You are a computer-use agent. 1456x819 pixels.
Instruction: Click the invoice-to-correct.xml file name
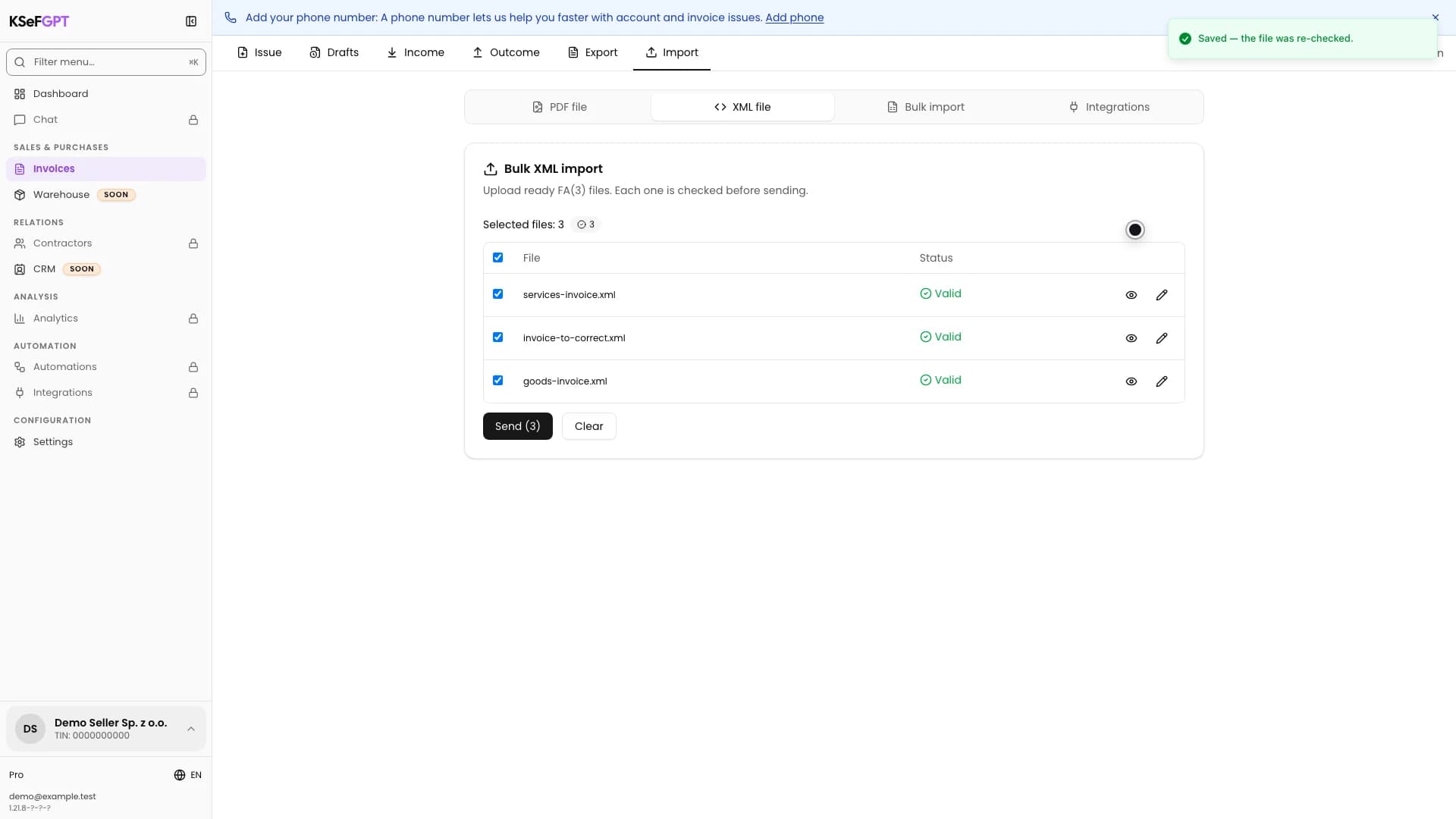point(574,338)
